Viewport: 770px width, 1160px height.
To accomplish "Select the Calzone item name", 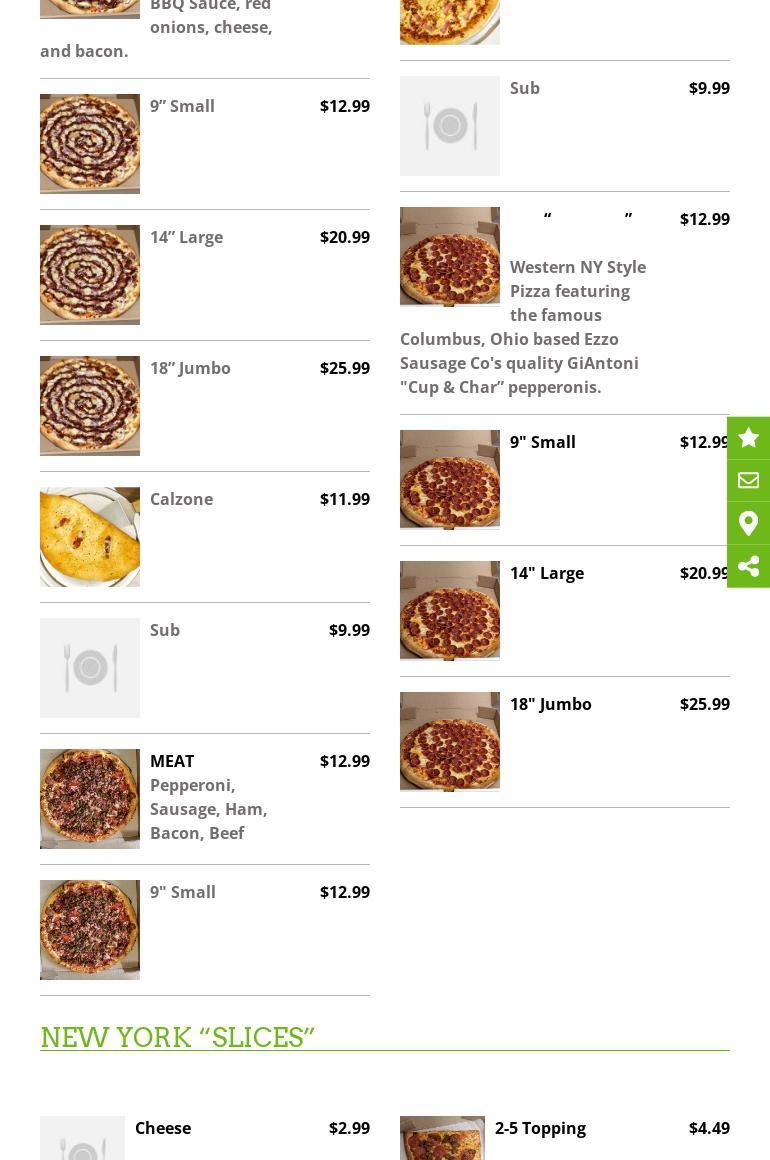I will click(x=181, y=499).
